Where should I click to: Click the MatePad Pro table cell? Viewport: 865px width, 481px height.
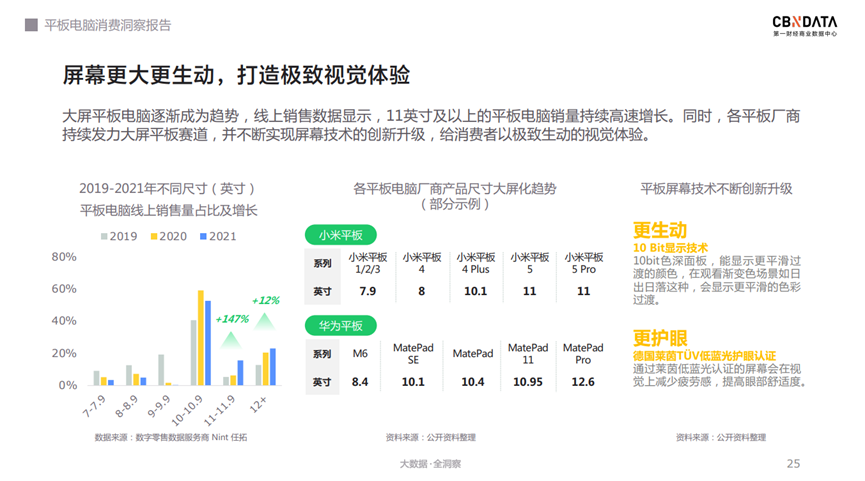583,354
